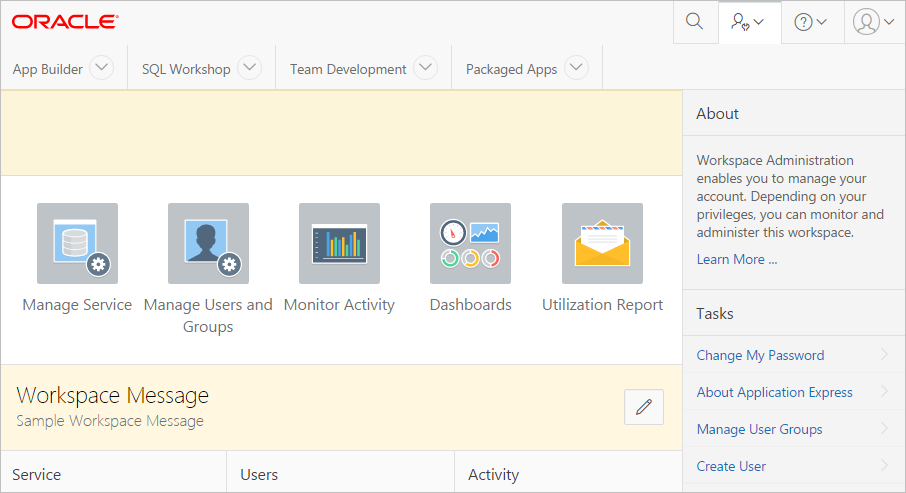The image size is (906, 493).
Task: Click the Oracle logo
Action: click(x=65, y=21)
